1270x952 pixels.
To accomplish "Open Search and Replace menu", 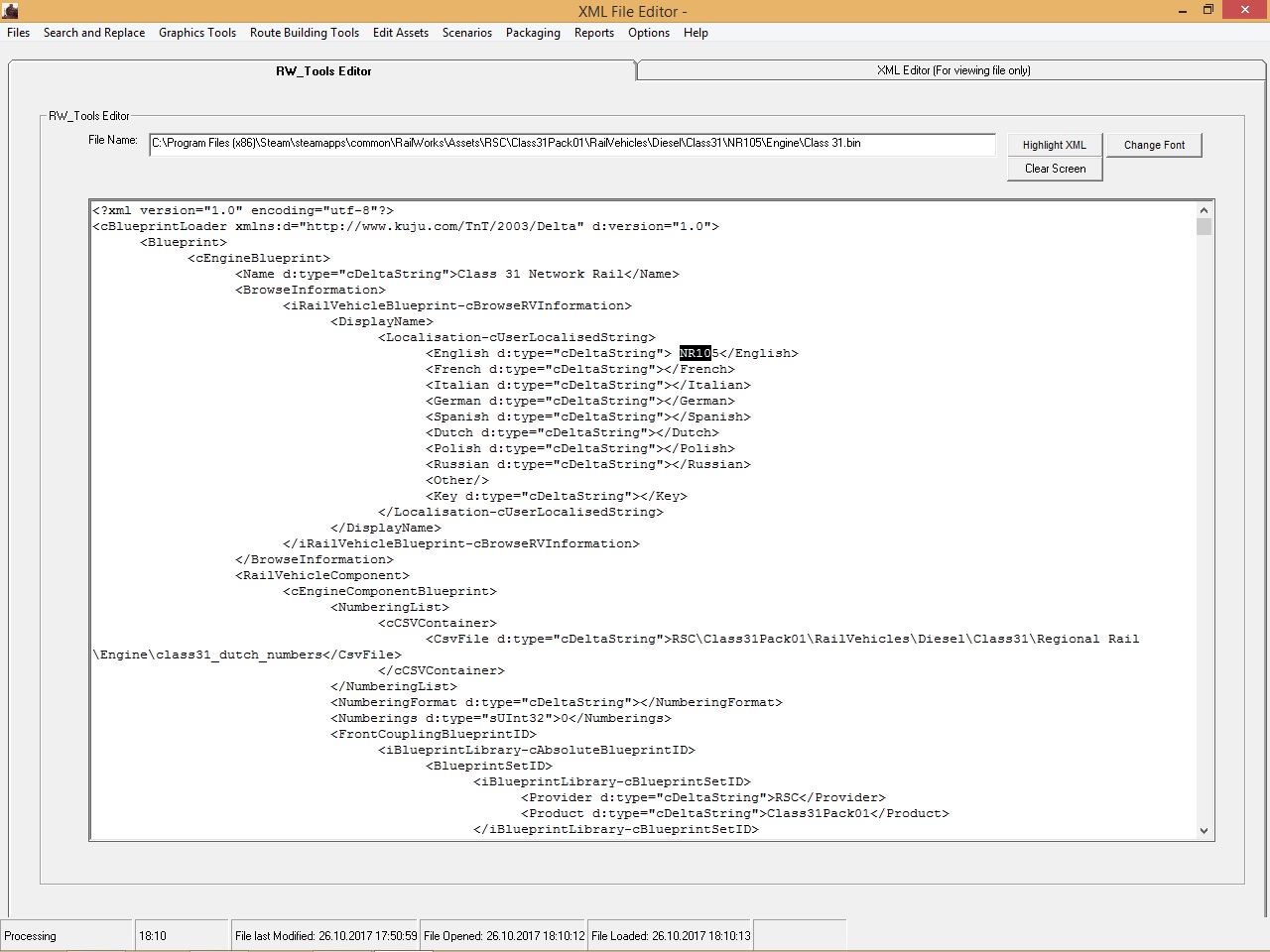I will click(94, 33).
